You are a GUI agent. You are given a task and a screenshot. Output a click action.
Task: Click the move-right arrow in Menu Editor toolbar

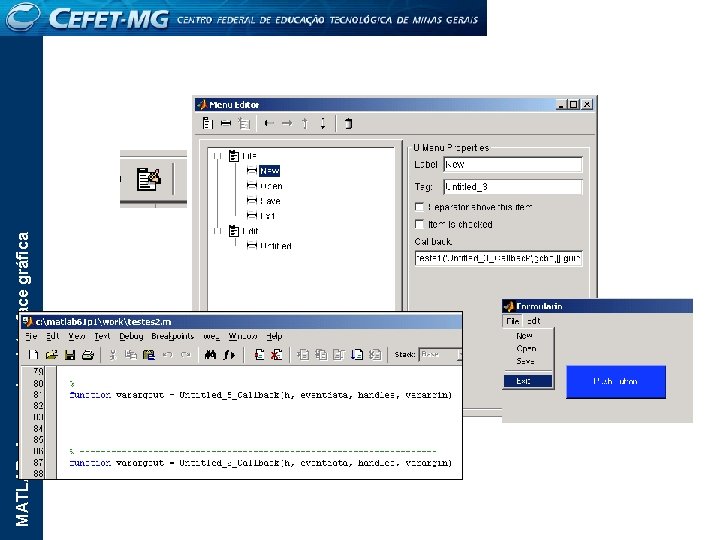tap(287, 123)
